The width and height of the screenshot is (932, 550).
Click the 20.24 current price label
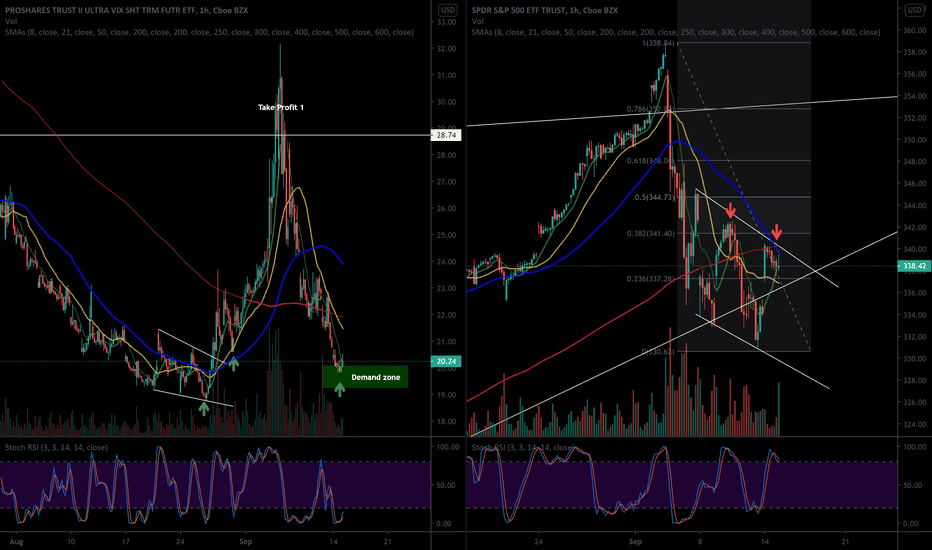pos(446,362)
